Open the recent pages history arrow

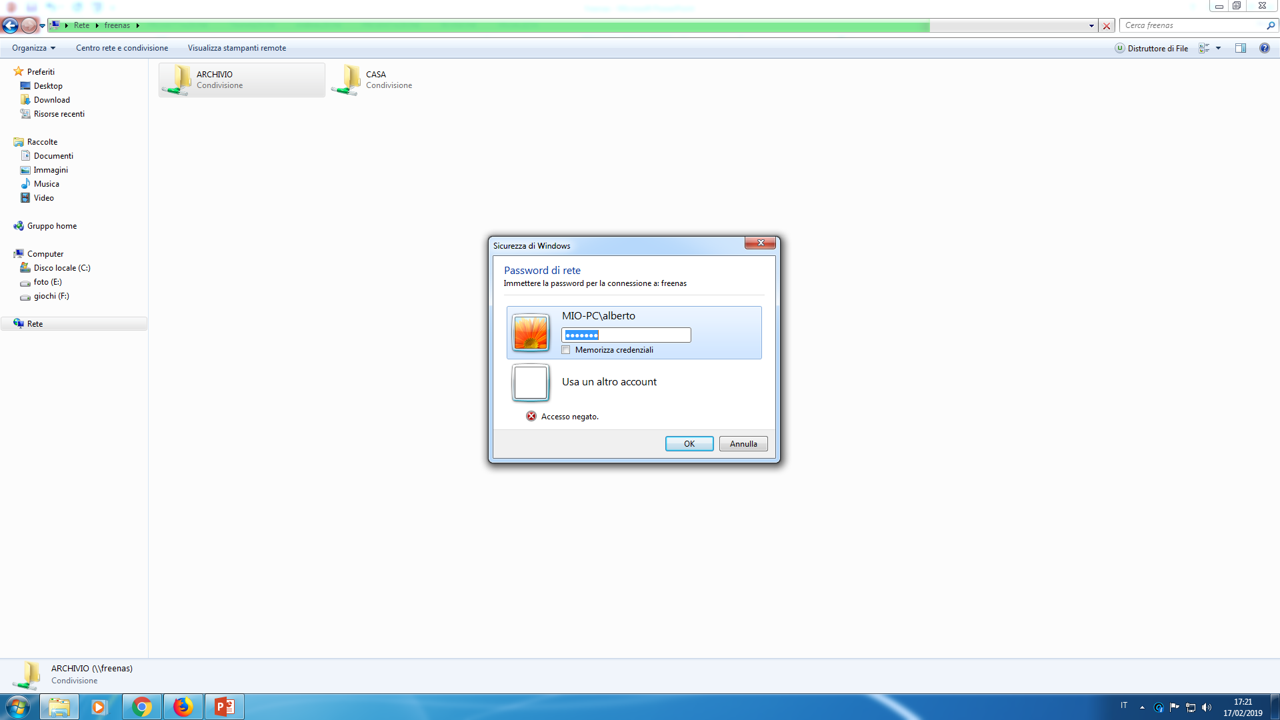pyautogui.click(x=42, y=26)
